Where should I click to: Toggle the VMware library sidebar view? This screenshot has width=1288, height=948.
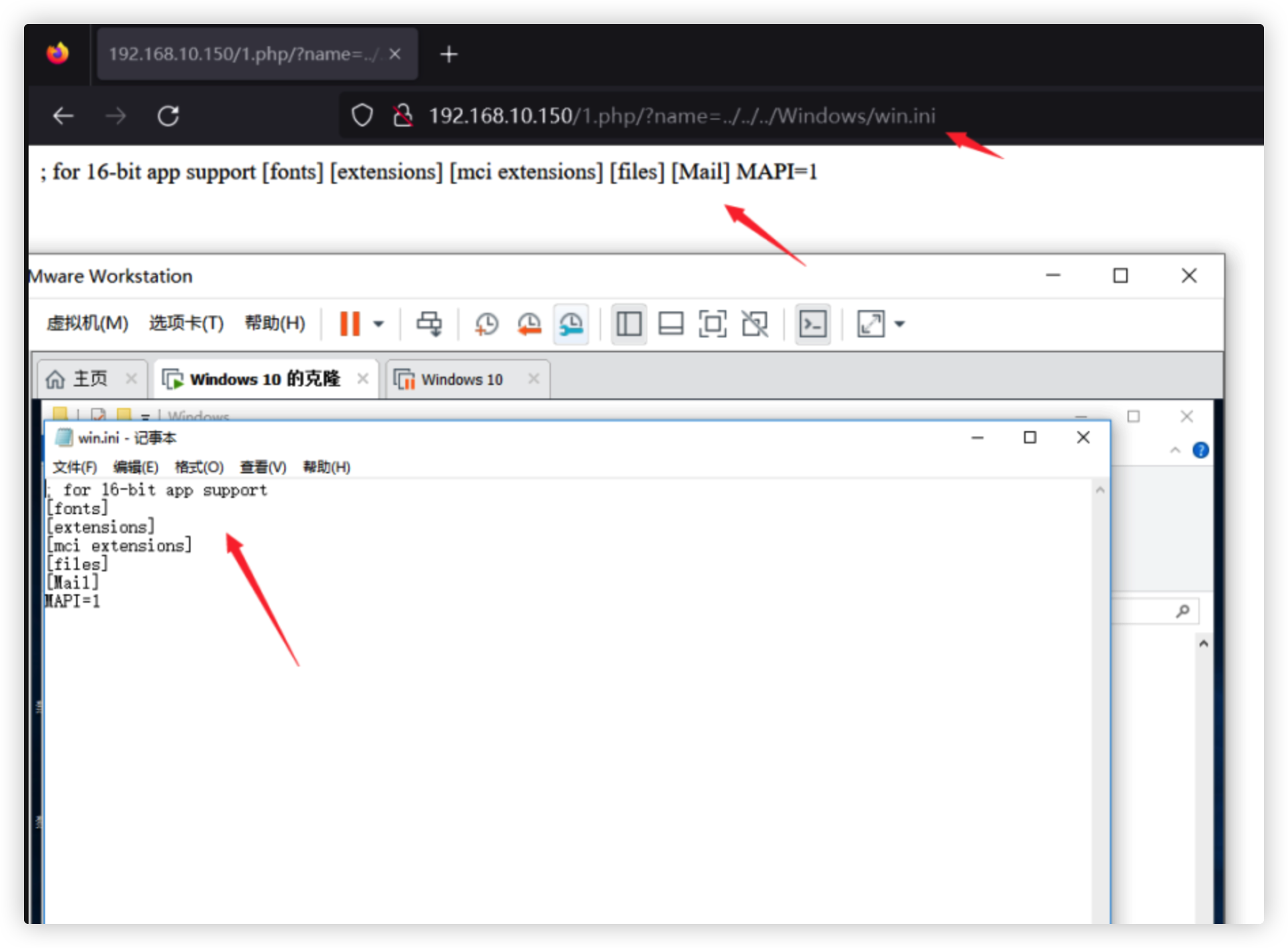coord(629,324)
